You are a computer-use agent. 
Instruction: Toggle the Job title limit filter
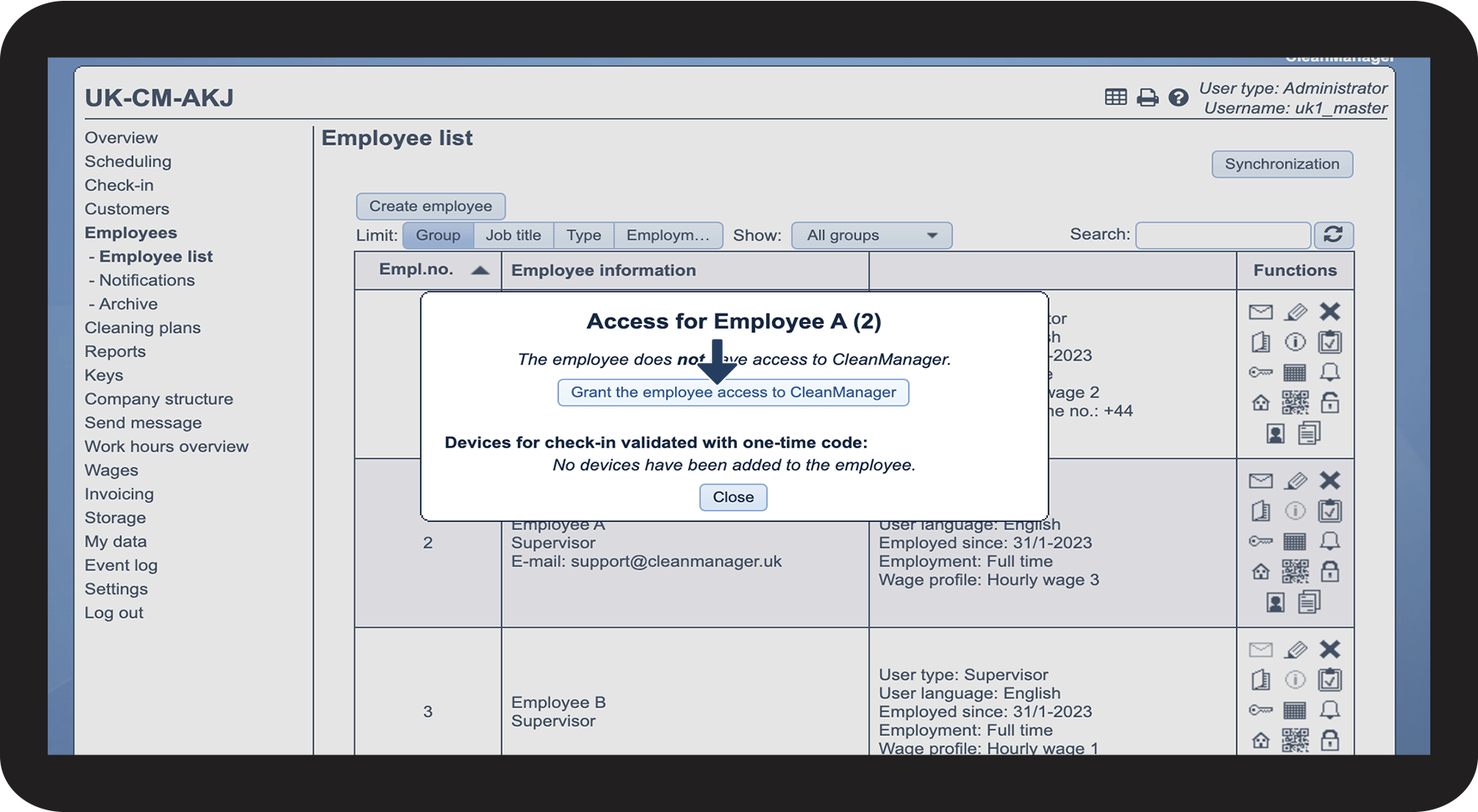[514, 235]
